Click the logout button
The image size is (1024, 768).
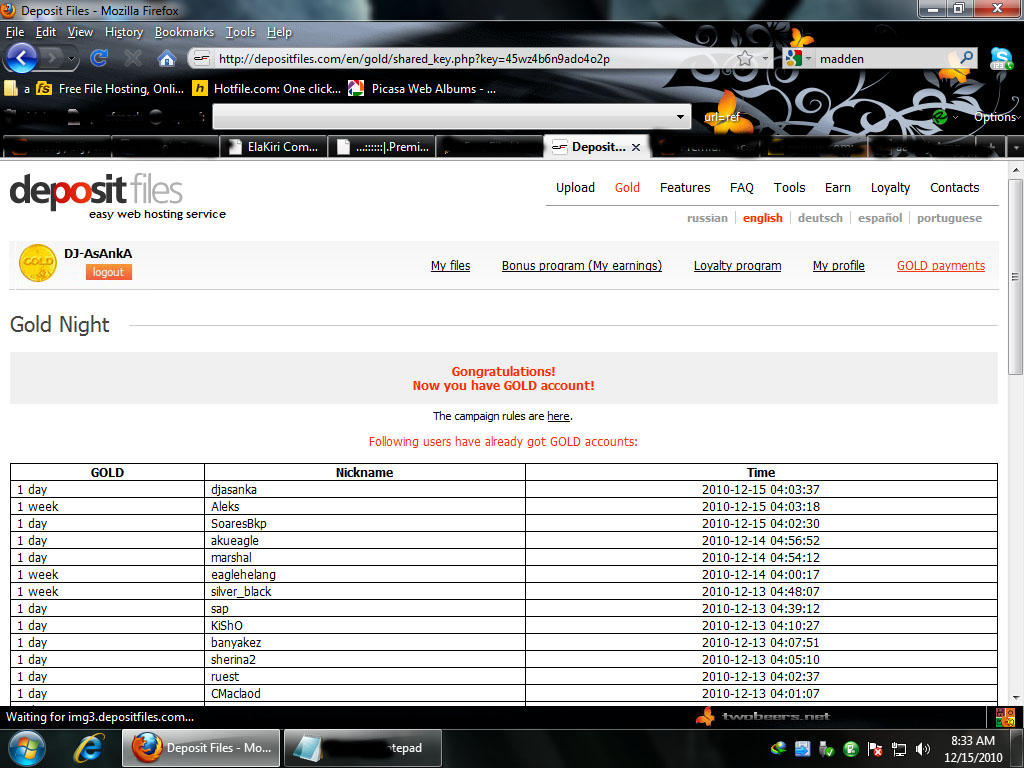(108, 272)
